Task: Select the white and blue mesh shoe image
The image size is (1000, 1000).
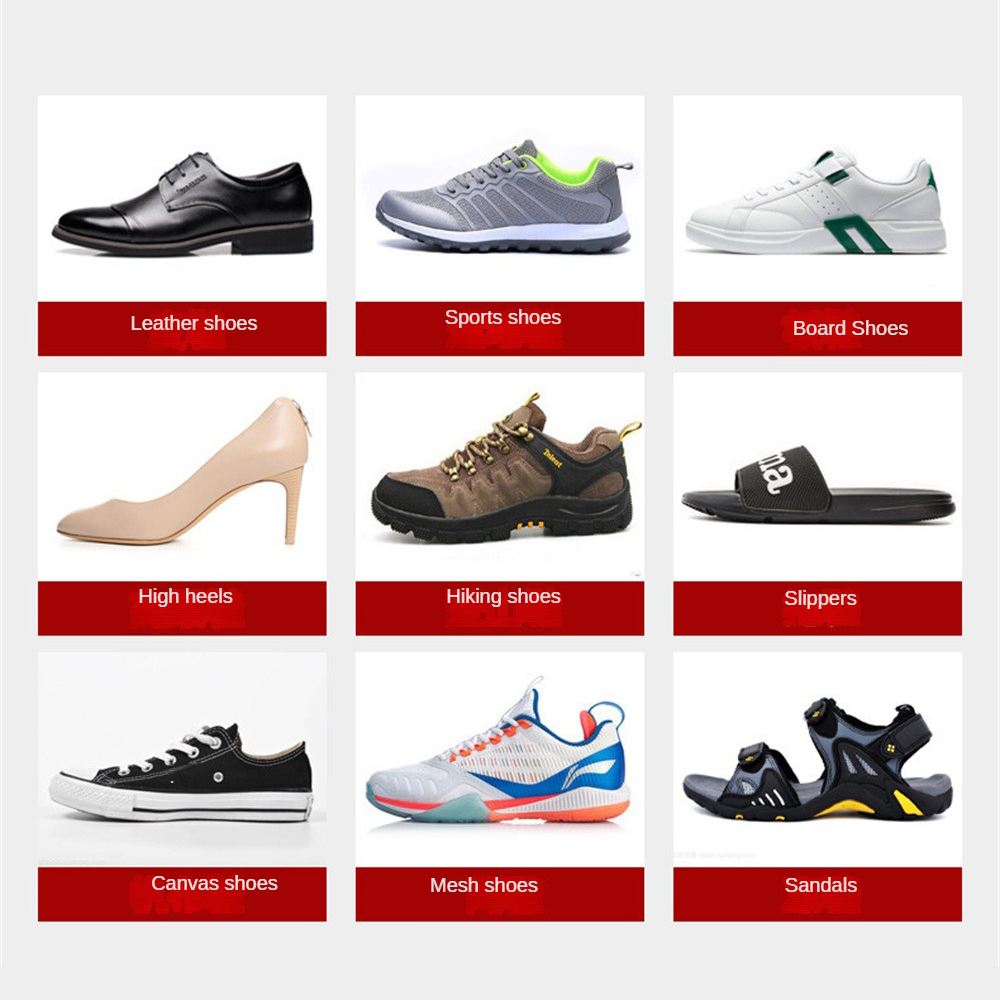Action: (x=498, y=751)
